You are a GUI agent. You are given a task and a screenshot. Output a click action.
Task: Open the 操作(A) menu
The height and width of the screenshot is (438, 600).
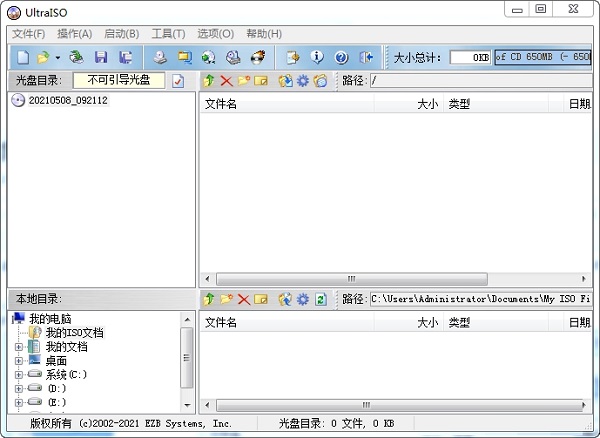point(75,34)
